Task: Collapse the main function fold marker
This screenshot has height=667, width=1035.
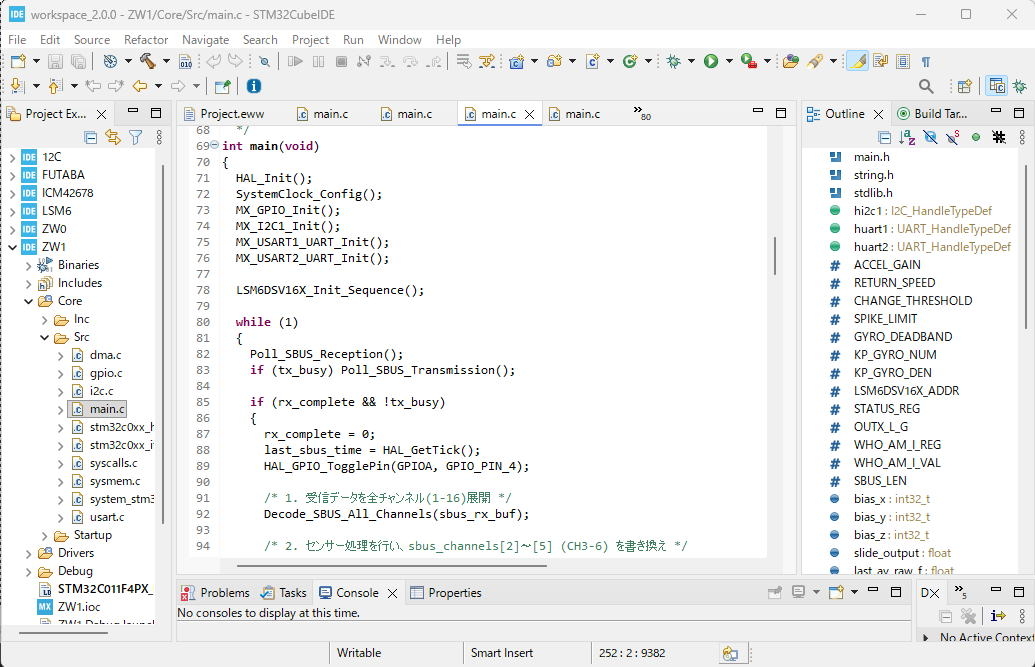Action: [x=214, y=145]
